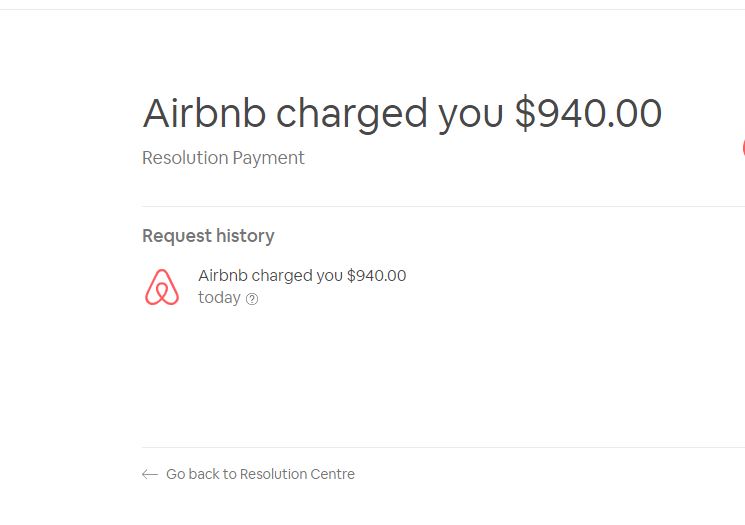Screen dimensions: 745x525
Task: Click the word Airbnb in the history entry
Action: click(x=223, y=276)
